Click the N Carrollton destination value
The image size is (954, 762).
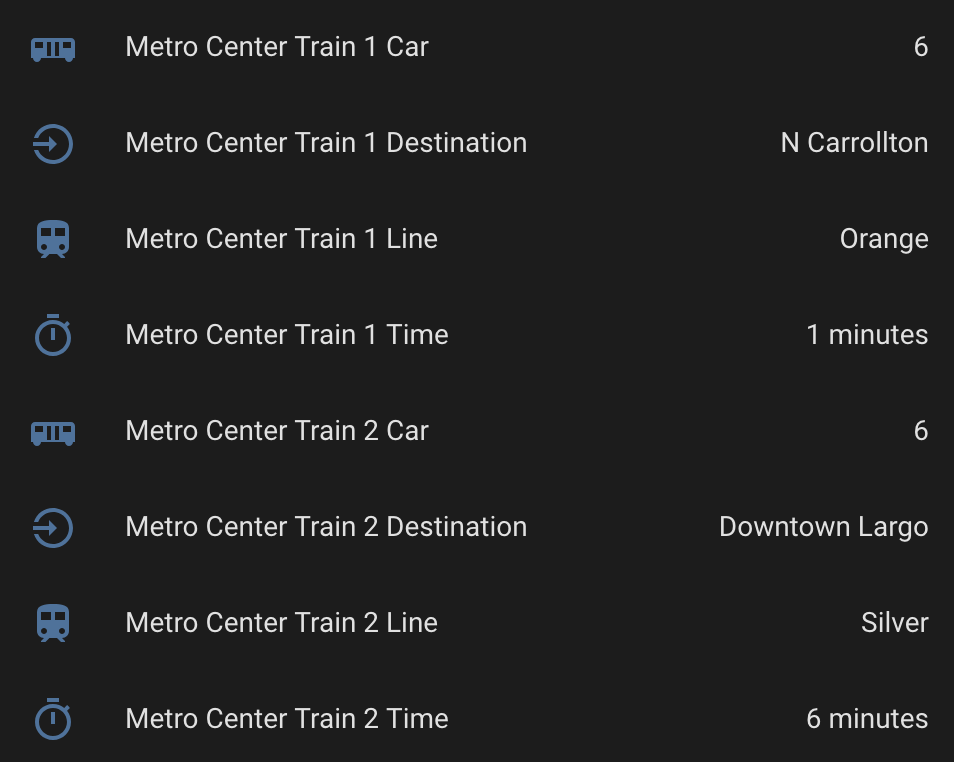pyautogui.click(x=854, y=143)
